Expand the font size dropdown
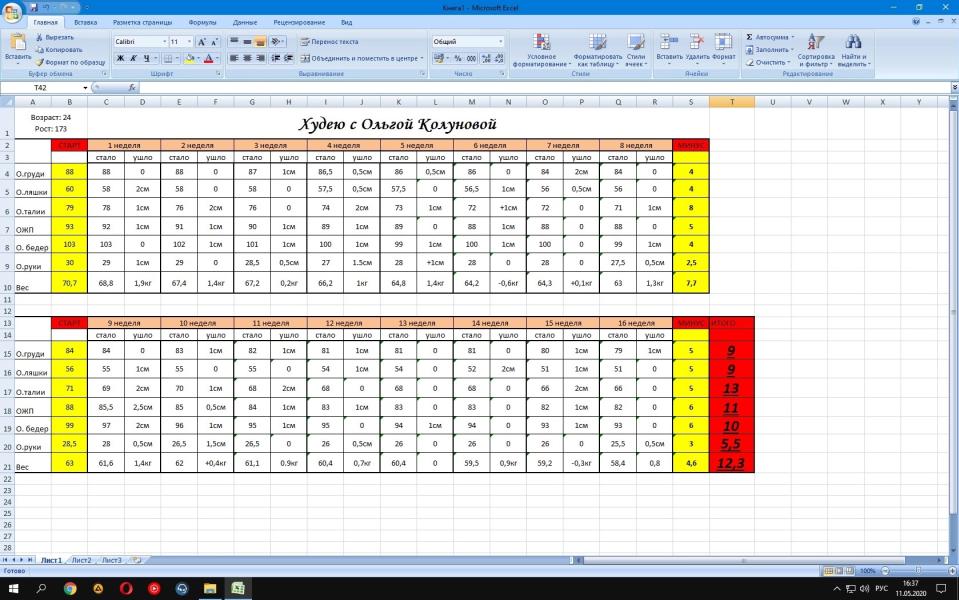Viewport: 959px width, 600px height. click(x=190, y=42)
